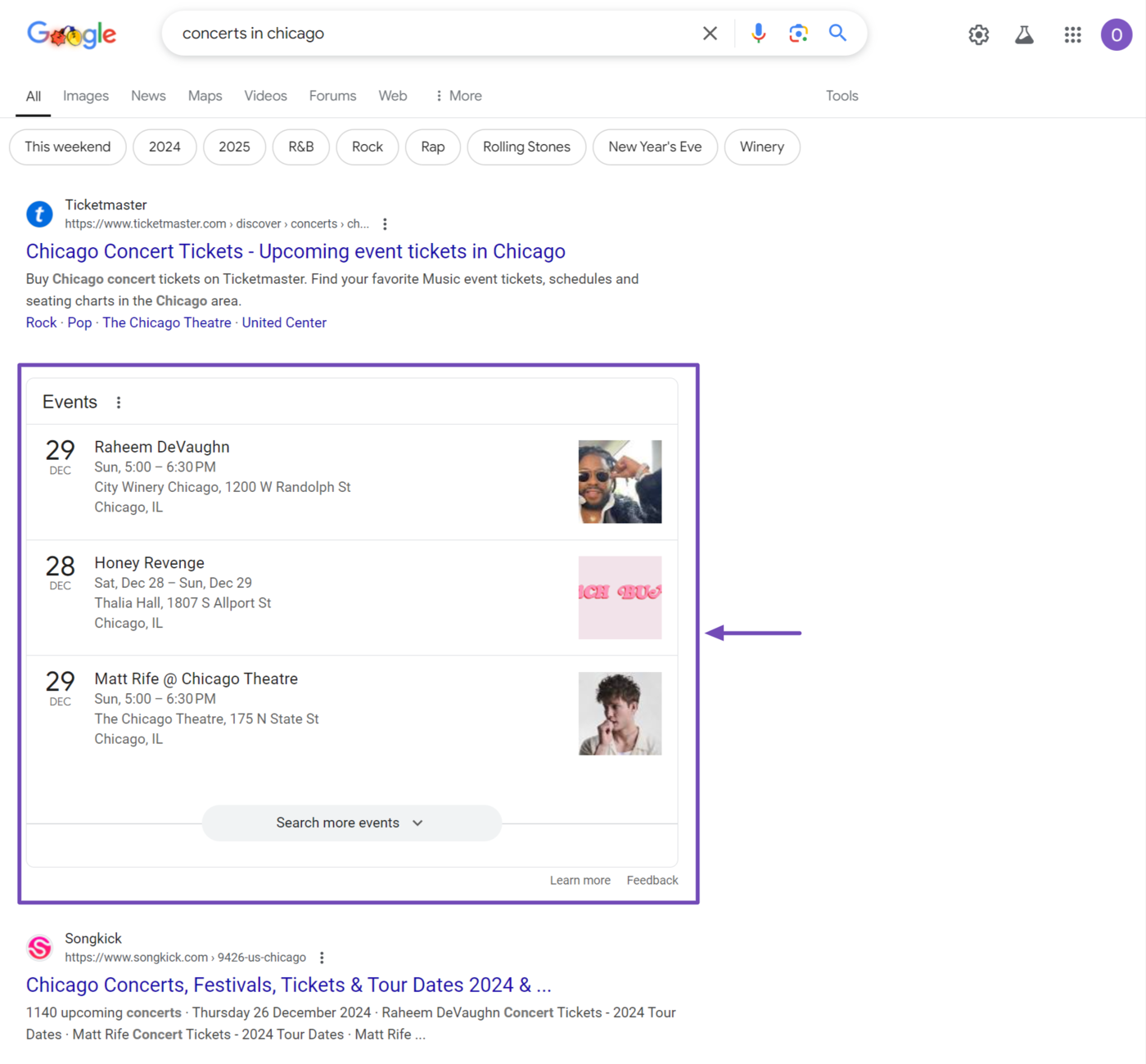Open Google apps grid icon
The width and height of the screenshot is (1146, 1064).
click(1072, 34)
